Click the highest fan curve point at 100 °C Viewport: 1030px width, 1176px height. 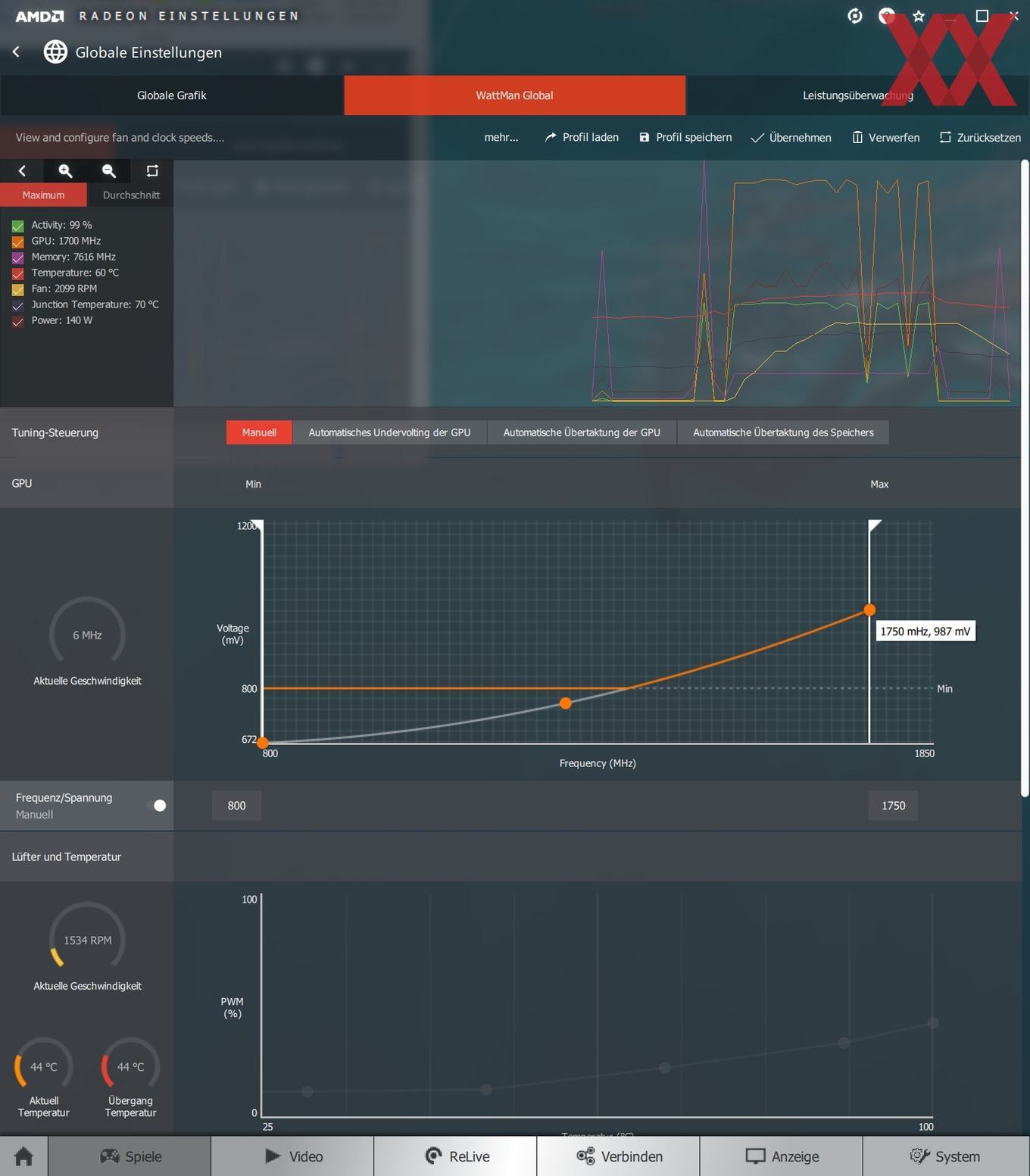(933, 1023)
